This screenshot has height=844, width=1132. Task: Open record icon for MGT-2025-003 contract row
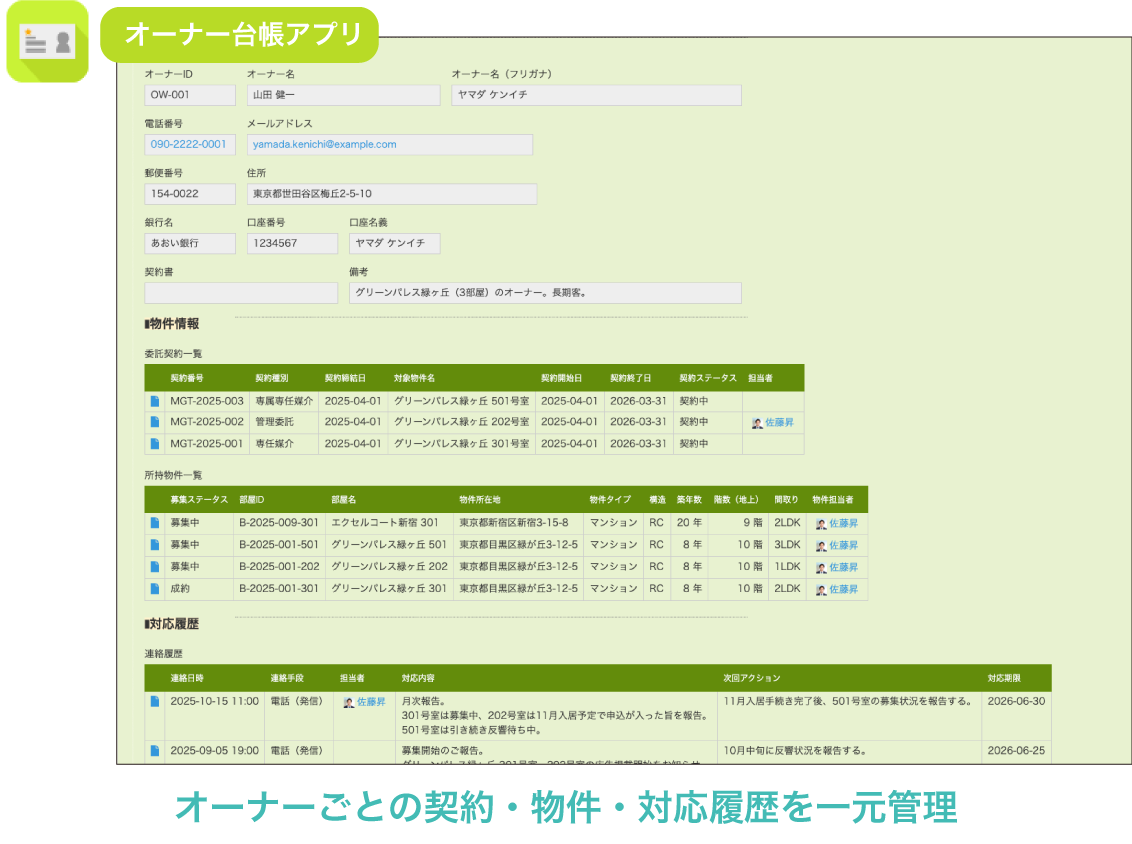tap(154, 401)
